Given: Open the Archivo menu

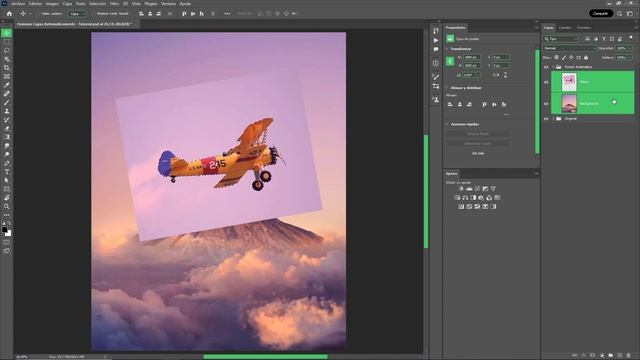Looking at the screenshot, I should pyautogui.click(x=18, y=4).
